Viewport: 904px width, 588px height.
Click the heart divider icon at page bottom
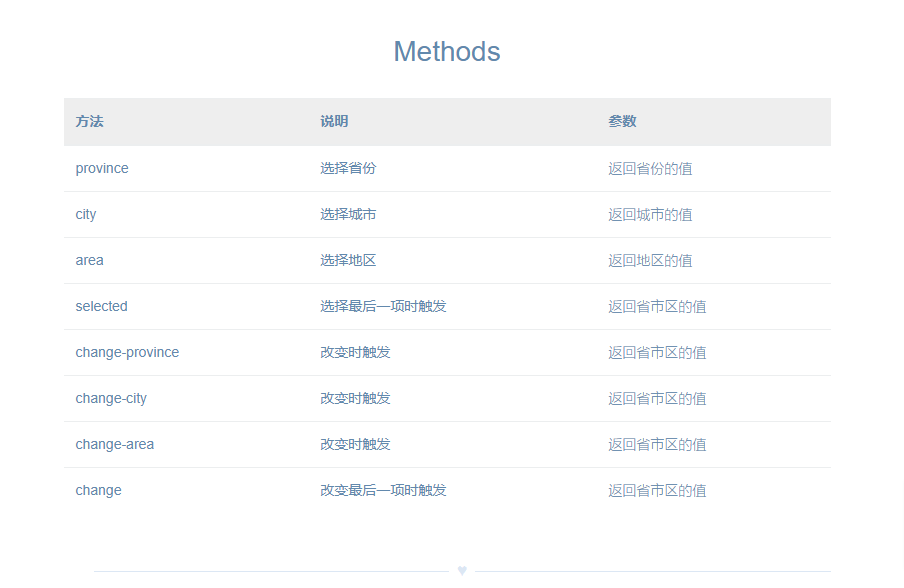(462, 569)
